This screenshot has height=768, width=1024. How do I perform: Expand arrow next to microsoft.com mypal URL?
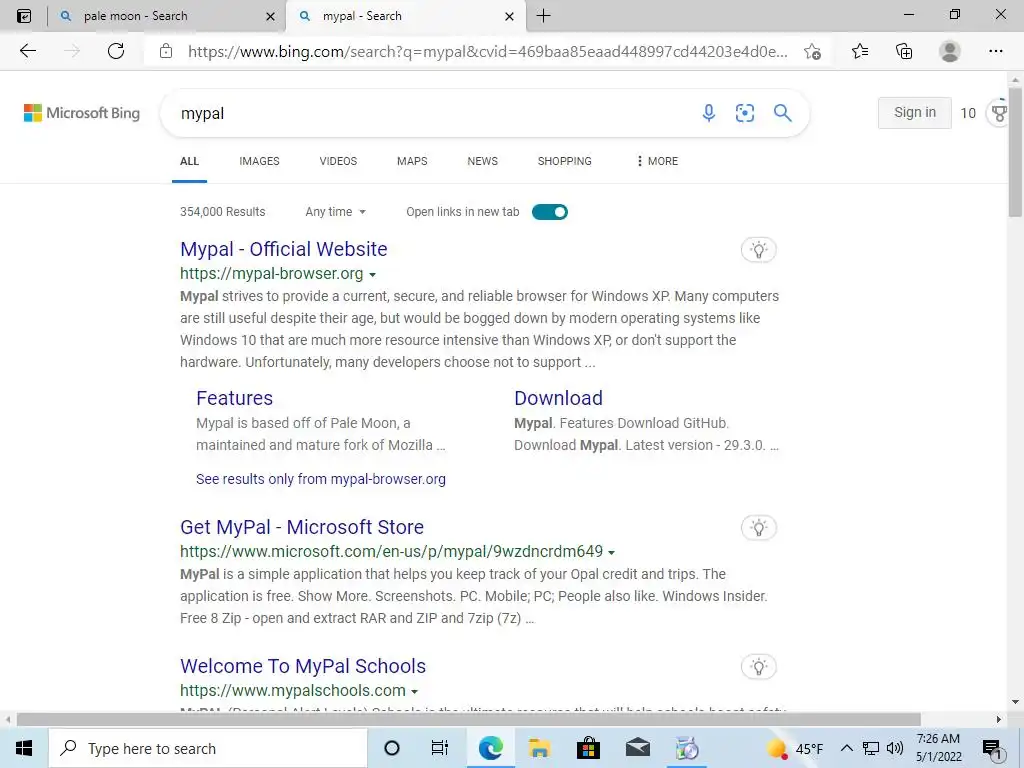coord(611,552)
